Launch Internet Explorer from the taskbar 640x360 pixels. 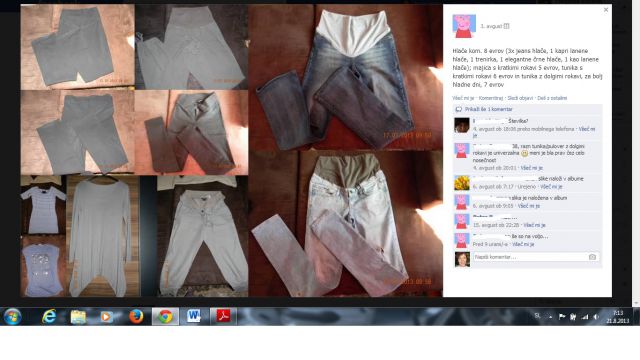49,316
